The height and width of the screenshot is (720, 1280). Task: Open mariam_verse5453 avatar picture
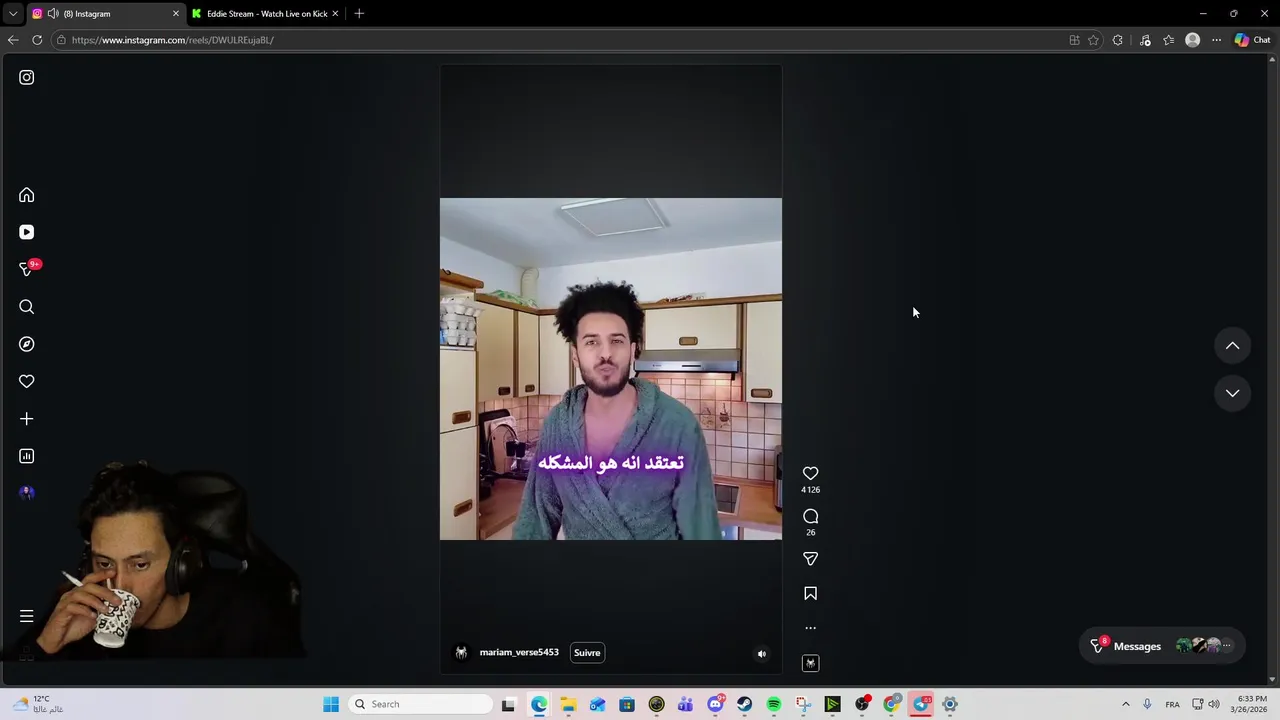(x=461, y=652)
